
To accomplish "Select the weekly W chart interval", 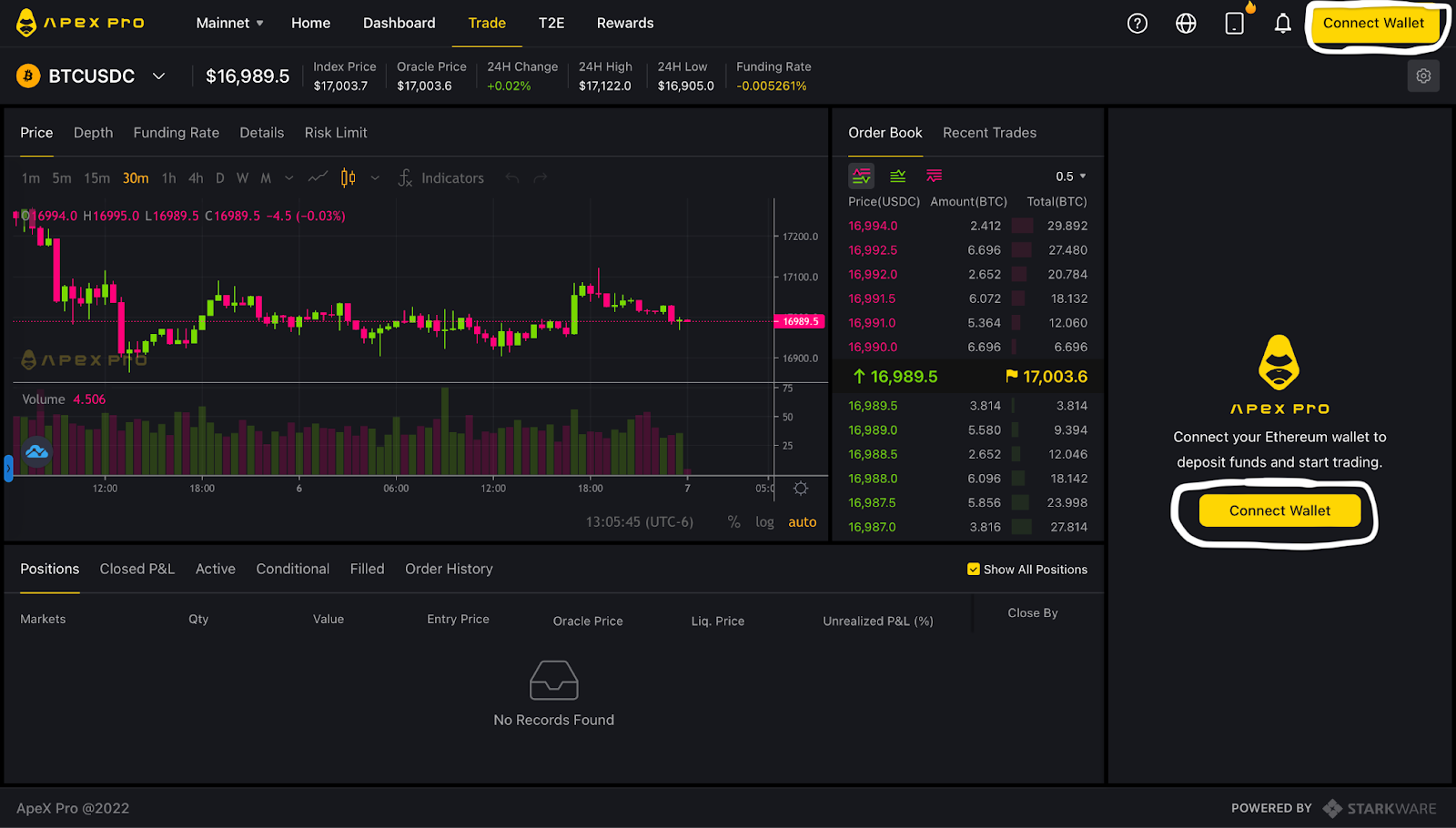I will click(242, 178).
